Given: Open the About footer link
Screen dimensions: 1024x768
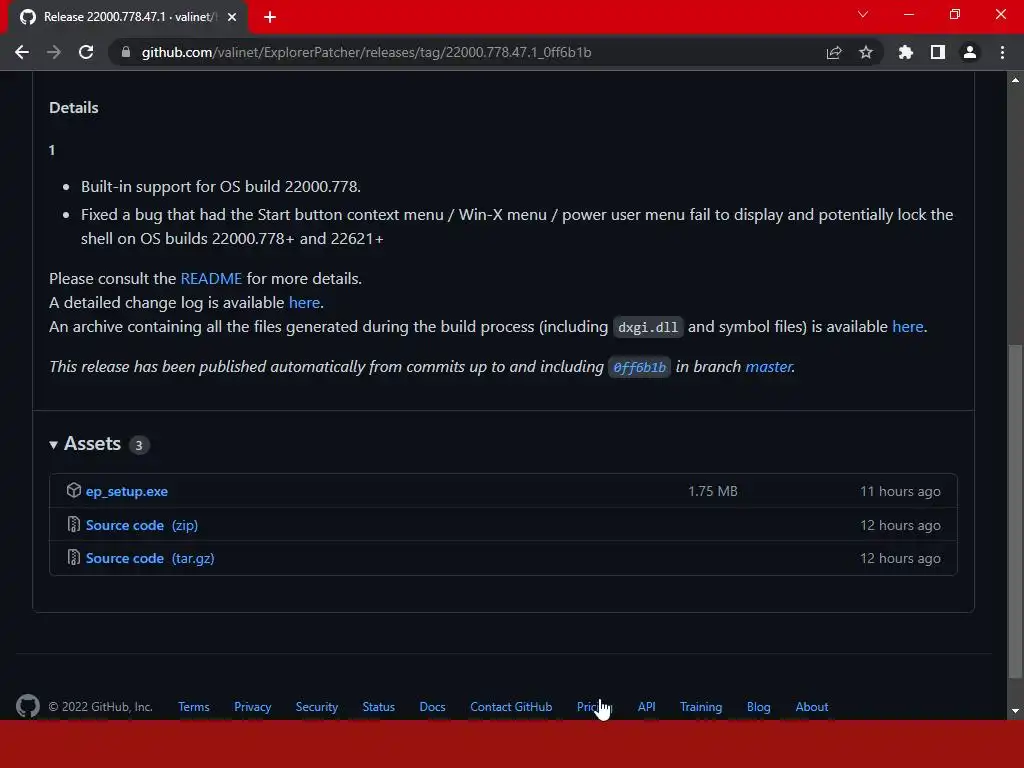Looking at the screenshot, I should 812,707.
